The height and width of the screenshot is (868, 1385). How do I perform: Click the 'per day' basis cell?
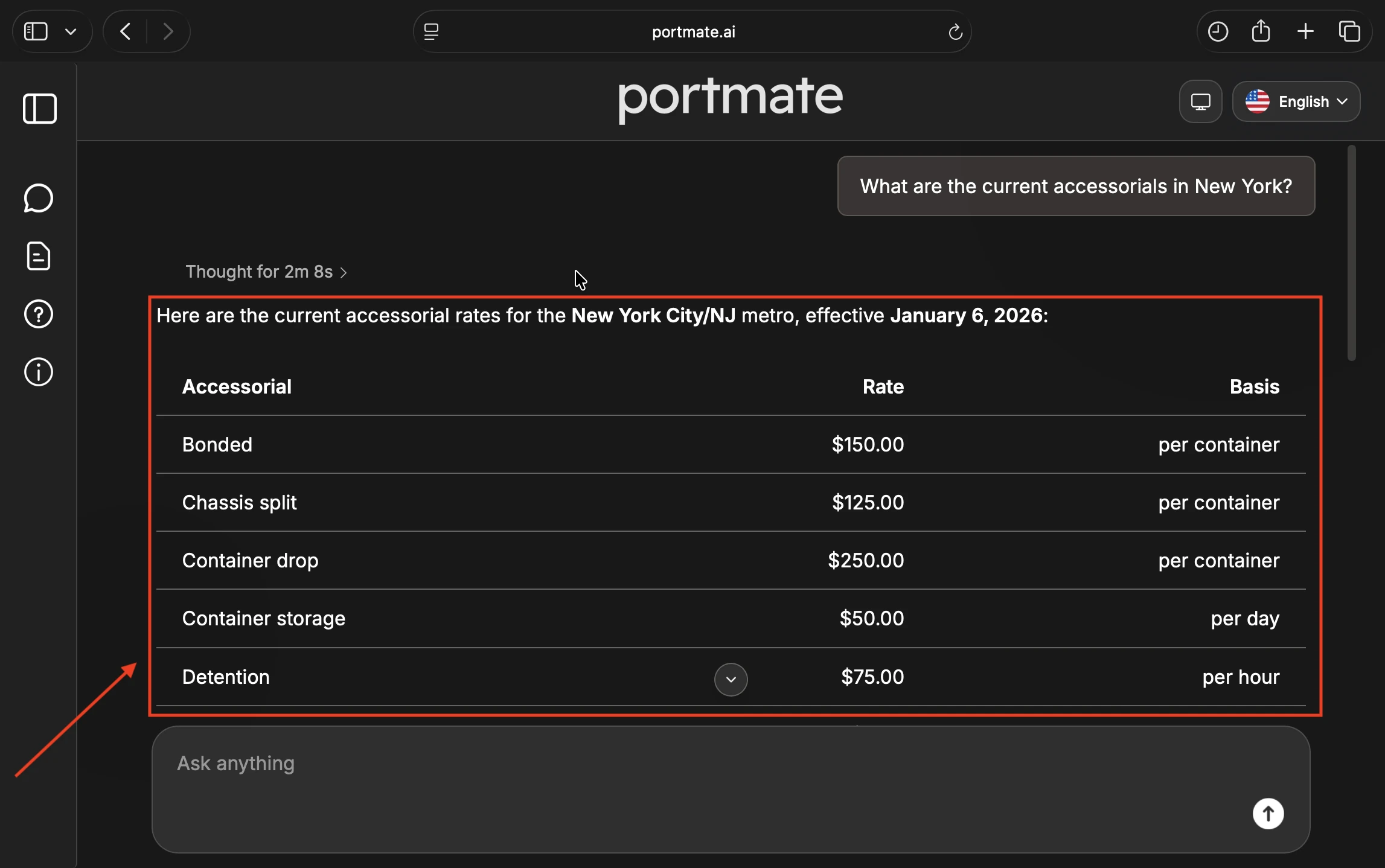pos(1245,619)
